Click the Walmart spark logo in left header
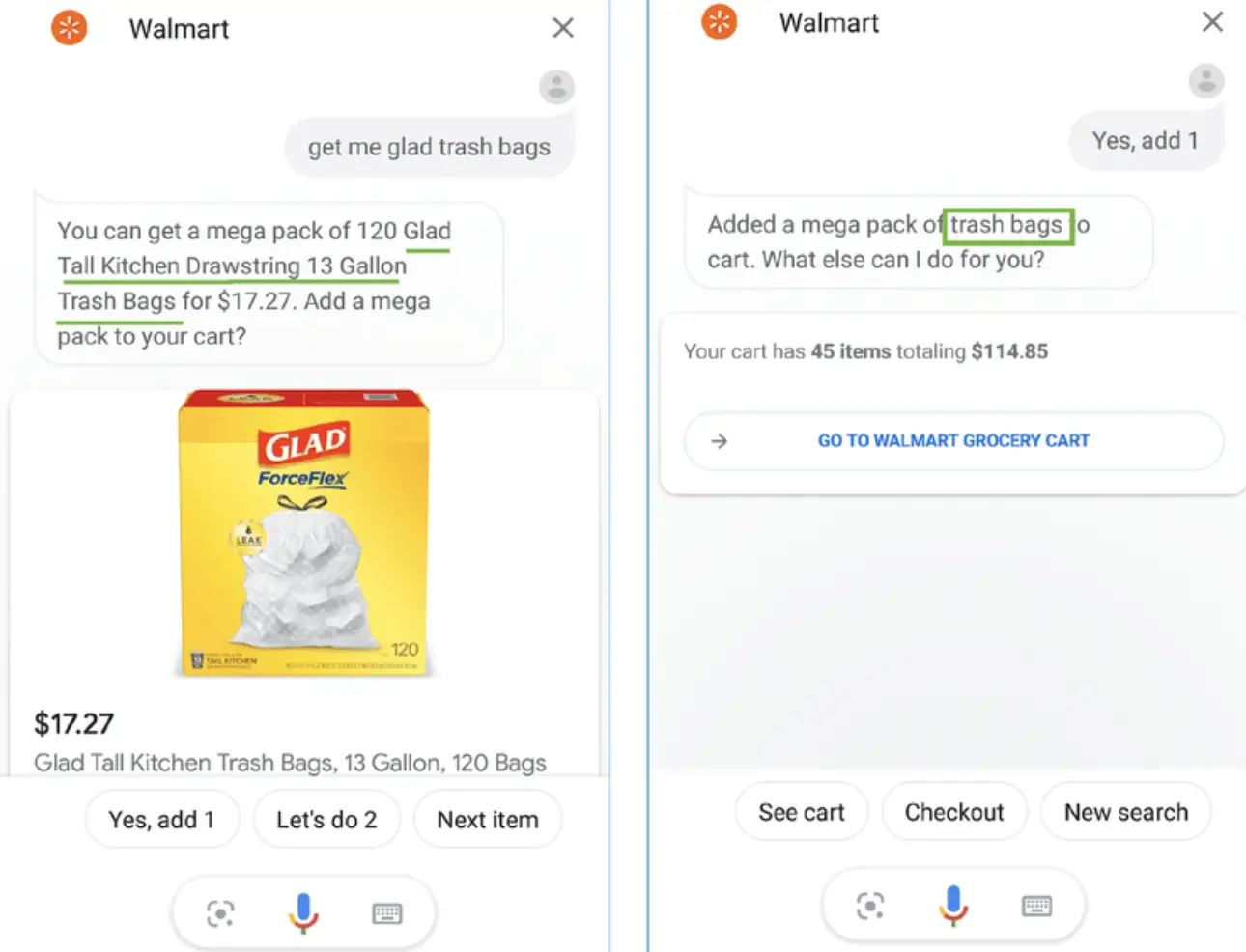Viewport: 1246px width, 952px height. click(68, 27)
